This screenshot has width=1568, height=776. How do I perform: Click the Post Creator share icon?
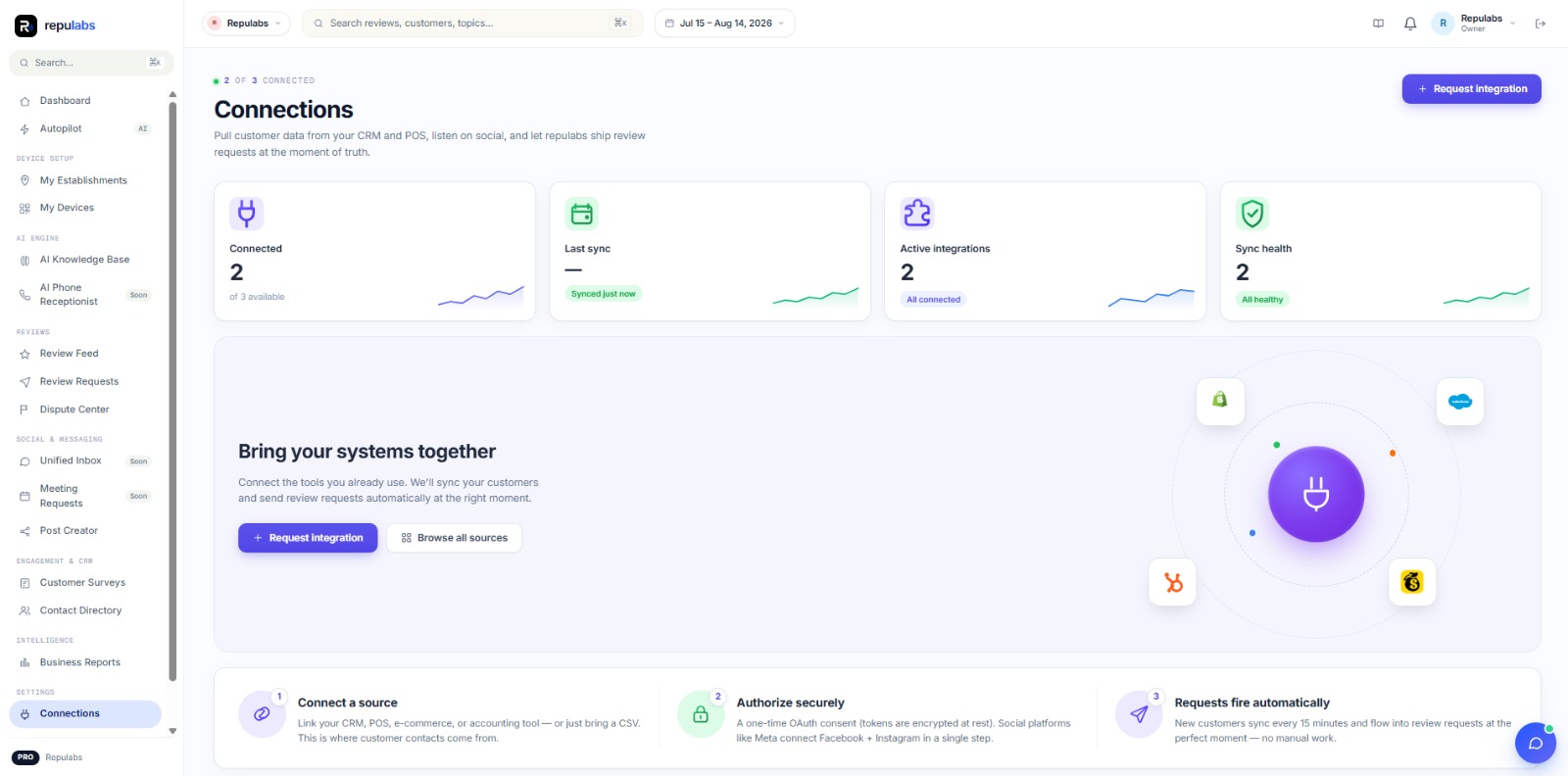[x=24, y=531]
